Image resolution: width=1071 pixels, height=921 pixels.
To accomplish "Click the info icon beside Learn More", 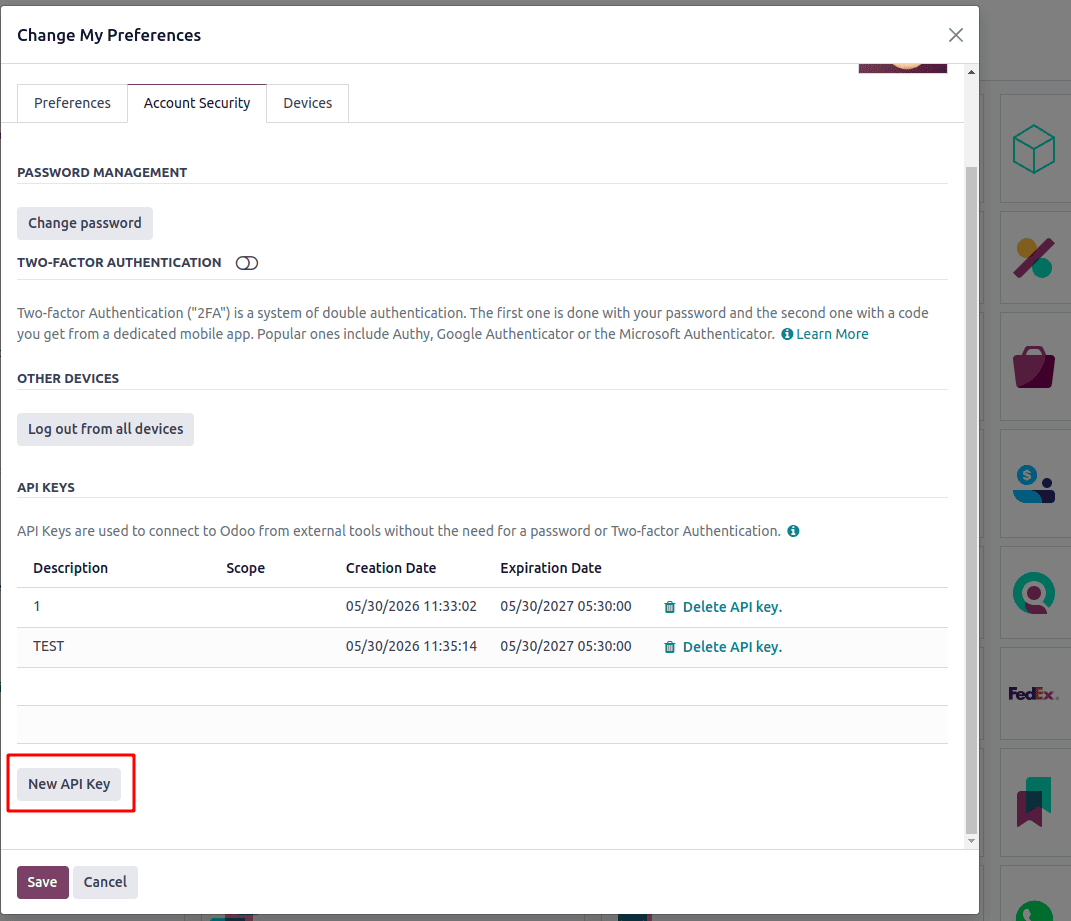I will pyautogui.click(x=787, y=334).
